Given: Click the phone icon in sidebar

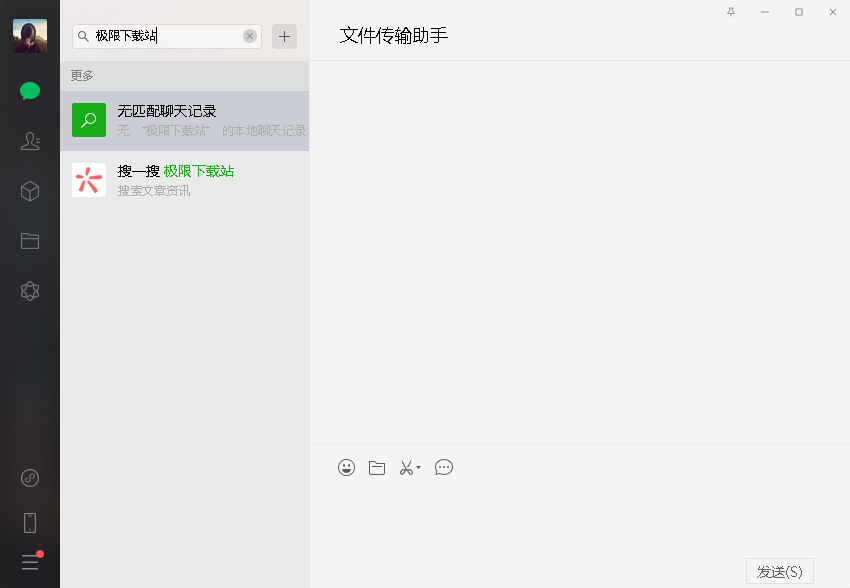Looking at the screenshot, I should (x=30, y=523).
